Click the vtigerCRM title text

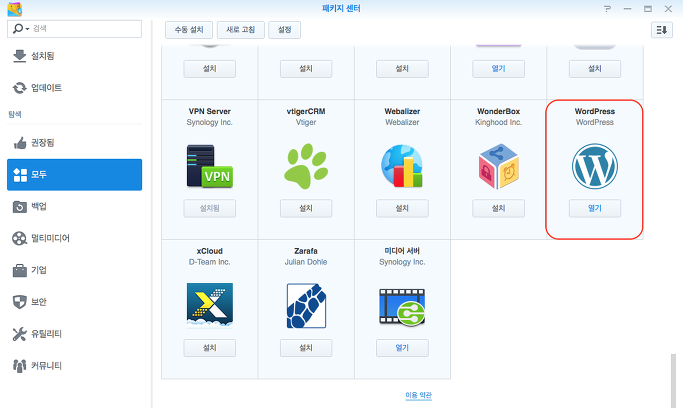pos(306,111)
